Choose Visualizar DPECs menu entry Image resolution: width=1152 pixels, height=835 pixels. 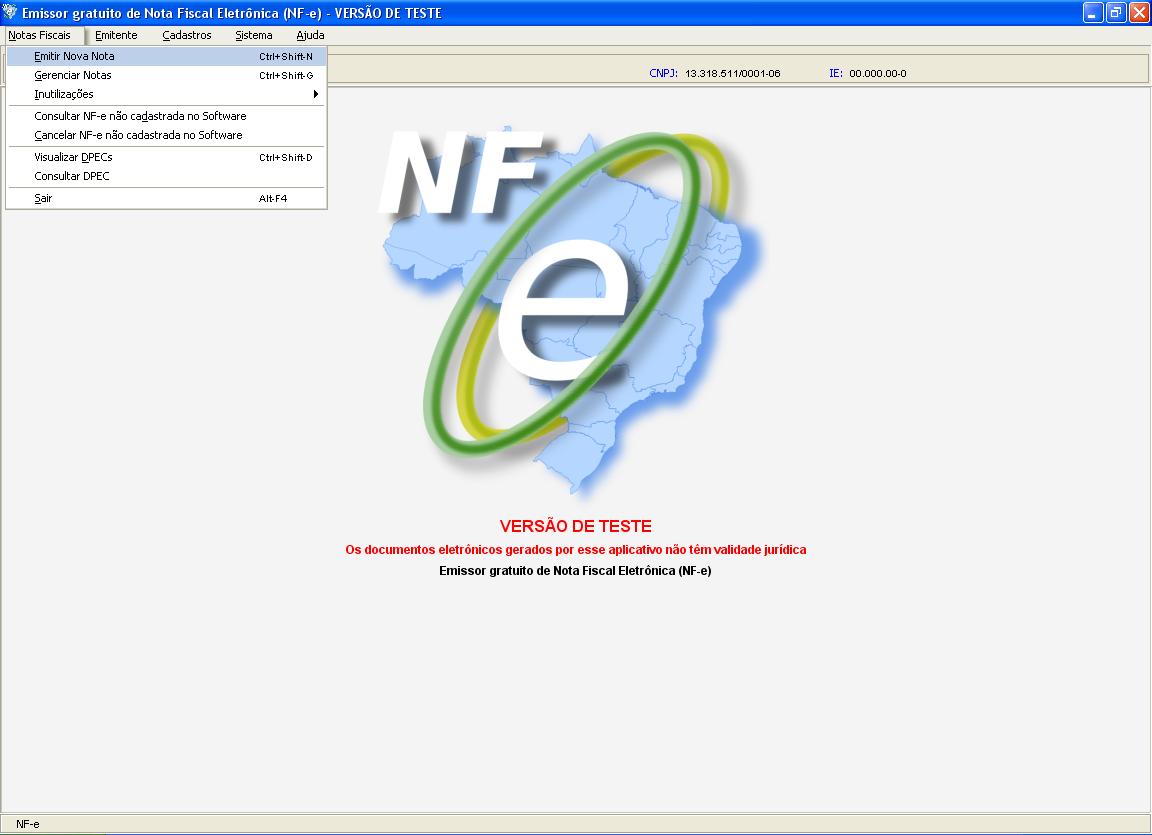167,157
